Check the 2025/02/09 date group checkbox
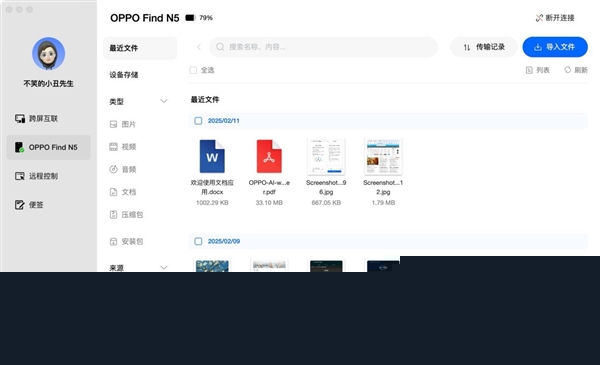This screenshot has height=365, width=600. 198,241
